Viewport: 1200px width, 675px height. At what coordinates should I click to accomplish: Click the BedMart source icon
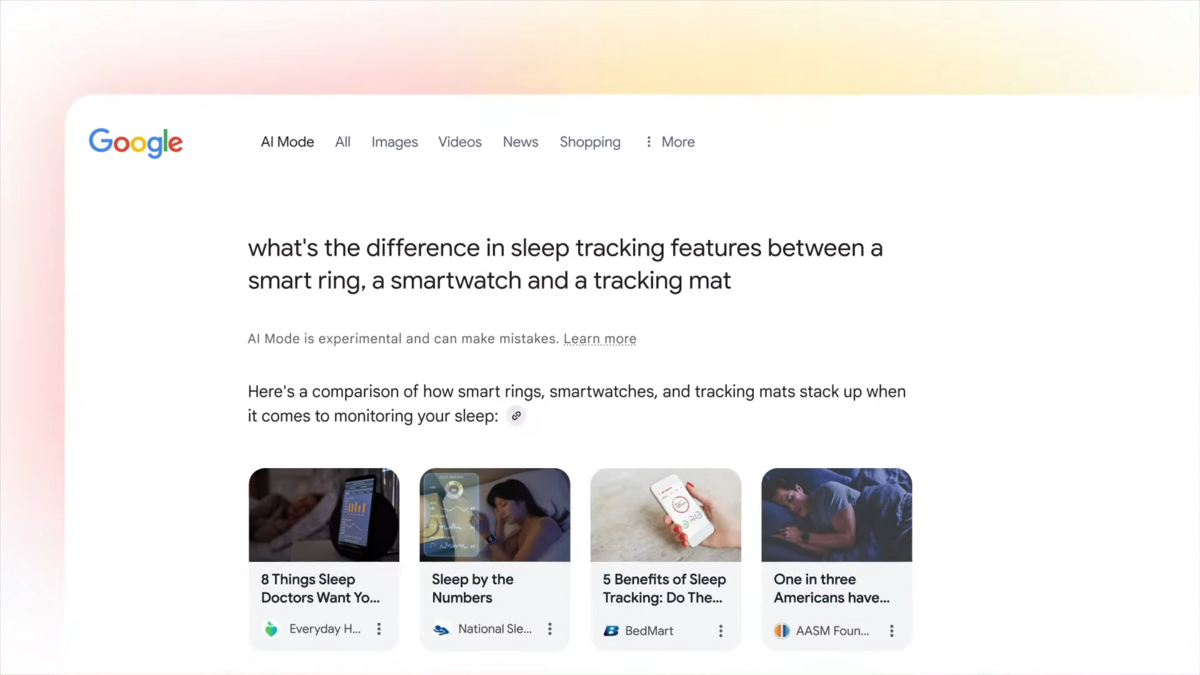click(x=612, y=630)
